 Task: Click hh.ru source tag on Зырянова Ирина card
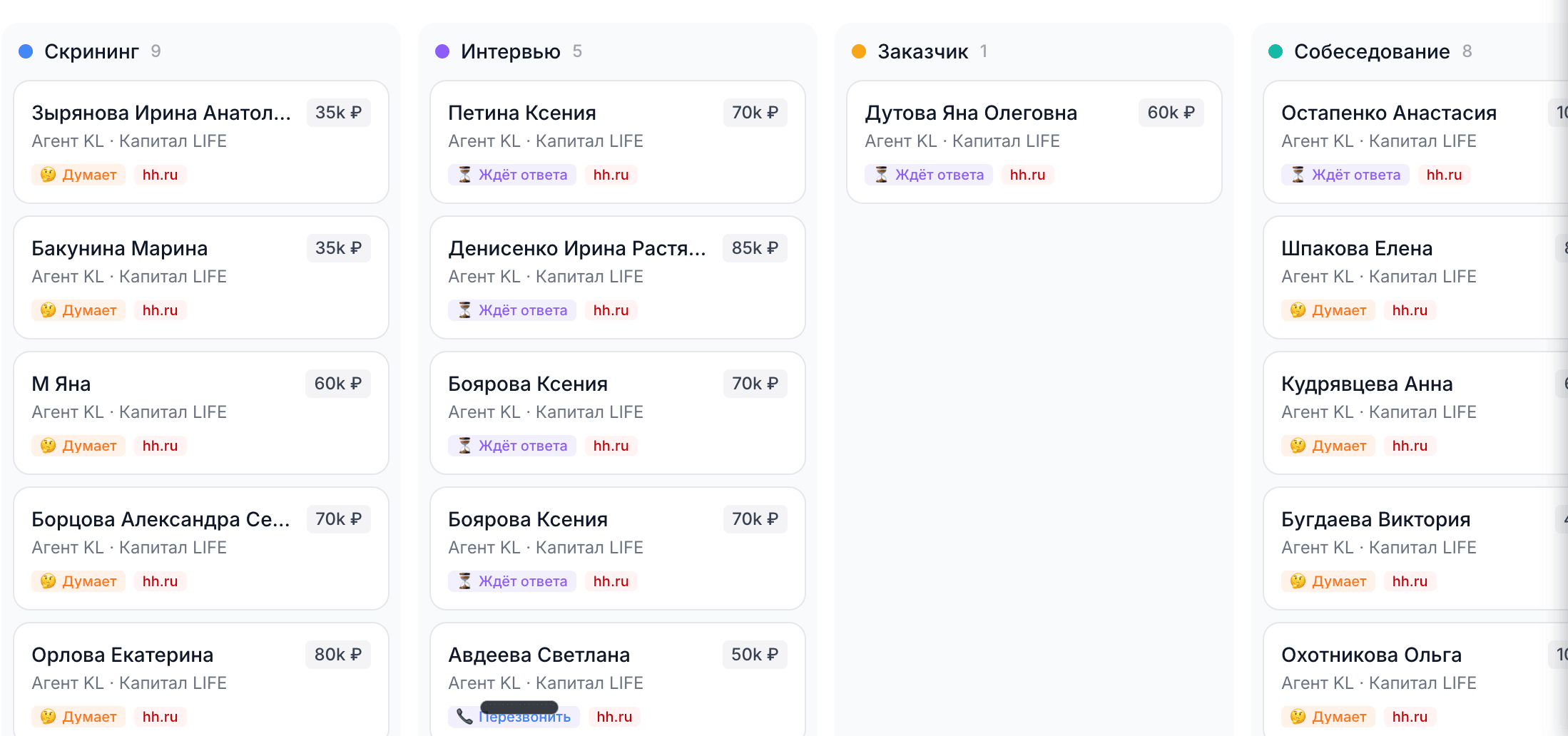161,175
